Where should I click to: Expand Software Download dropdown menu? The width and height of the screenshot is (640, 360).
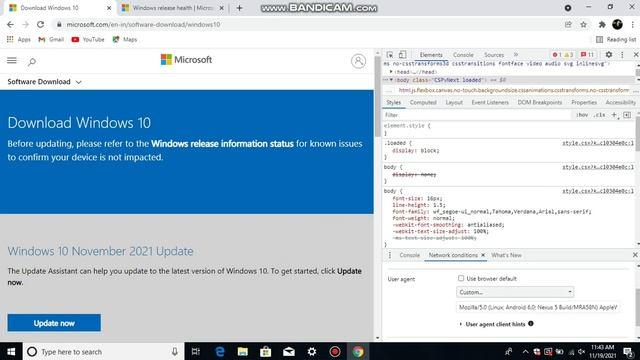[x=44, y=82]
